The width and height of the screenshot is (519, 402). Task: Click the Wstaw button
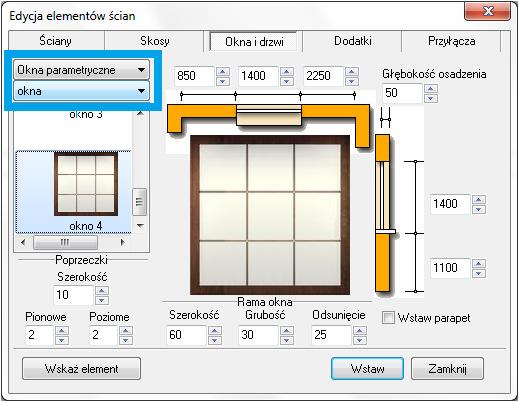pos(367,369)
